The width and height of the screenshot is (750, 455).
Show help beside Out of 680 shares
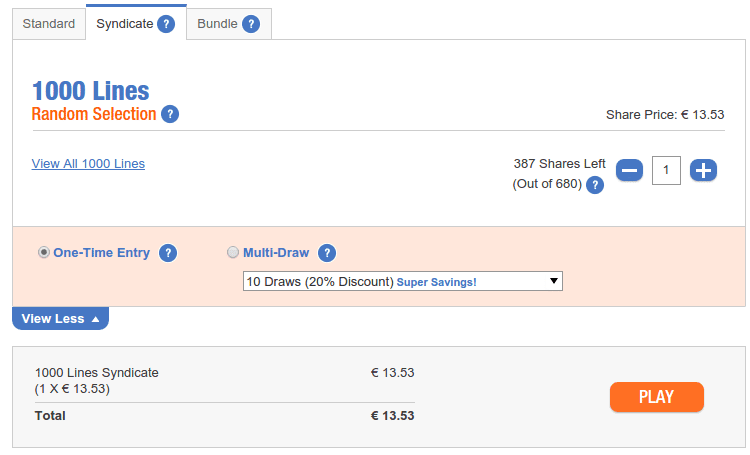(595, 185)
